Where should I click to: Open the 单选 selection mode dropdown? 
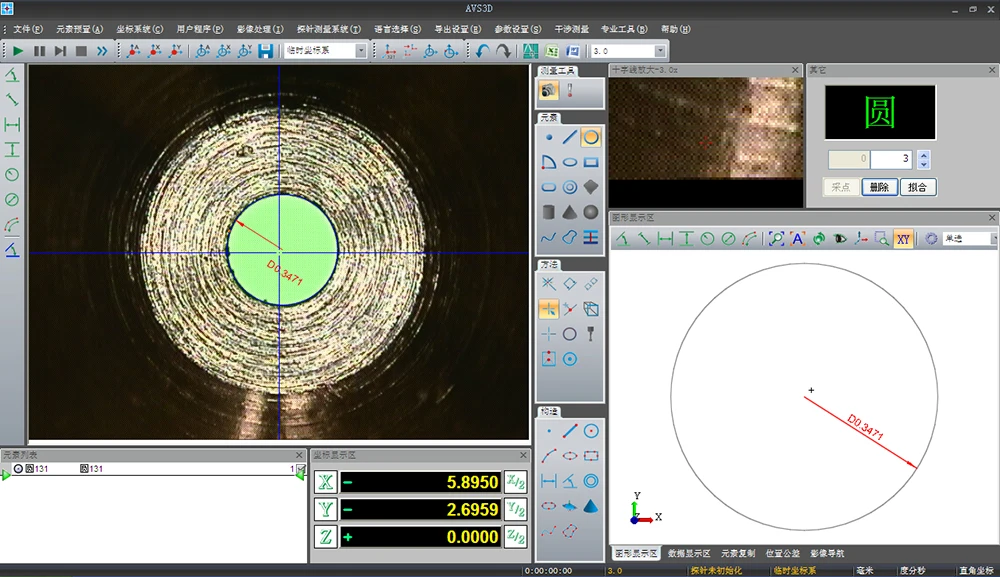993,239
